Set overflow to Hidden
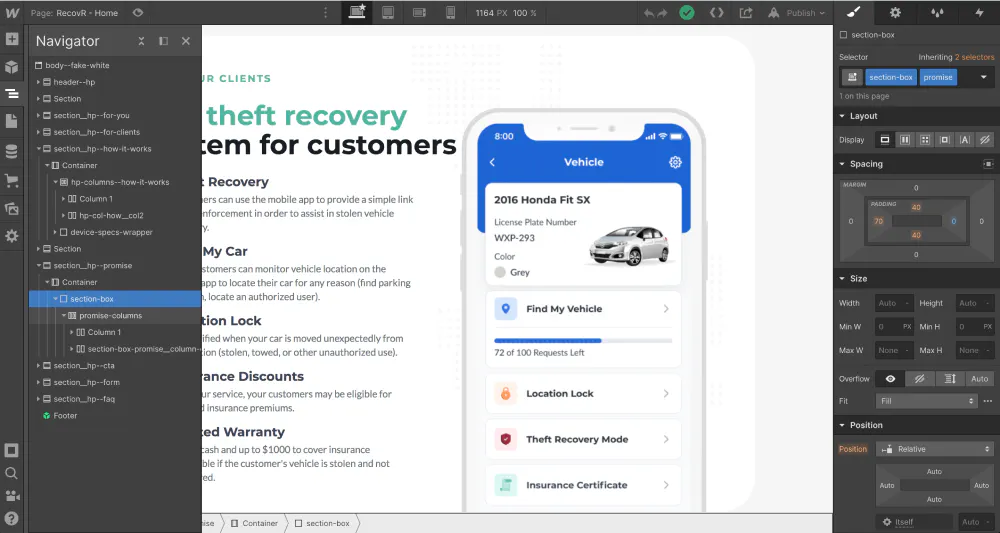Viewport: 1000px width, 533px height. [x=920, y=379]
